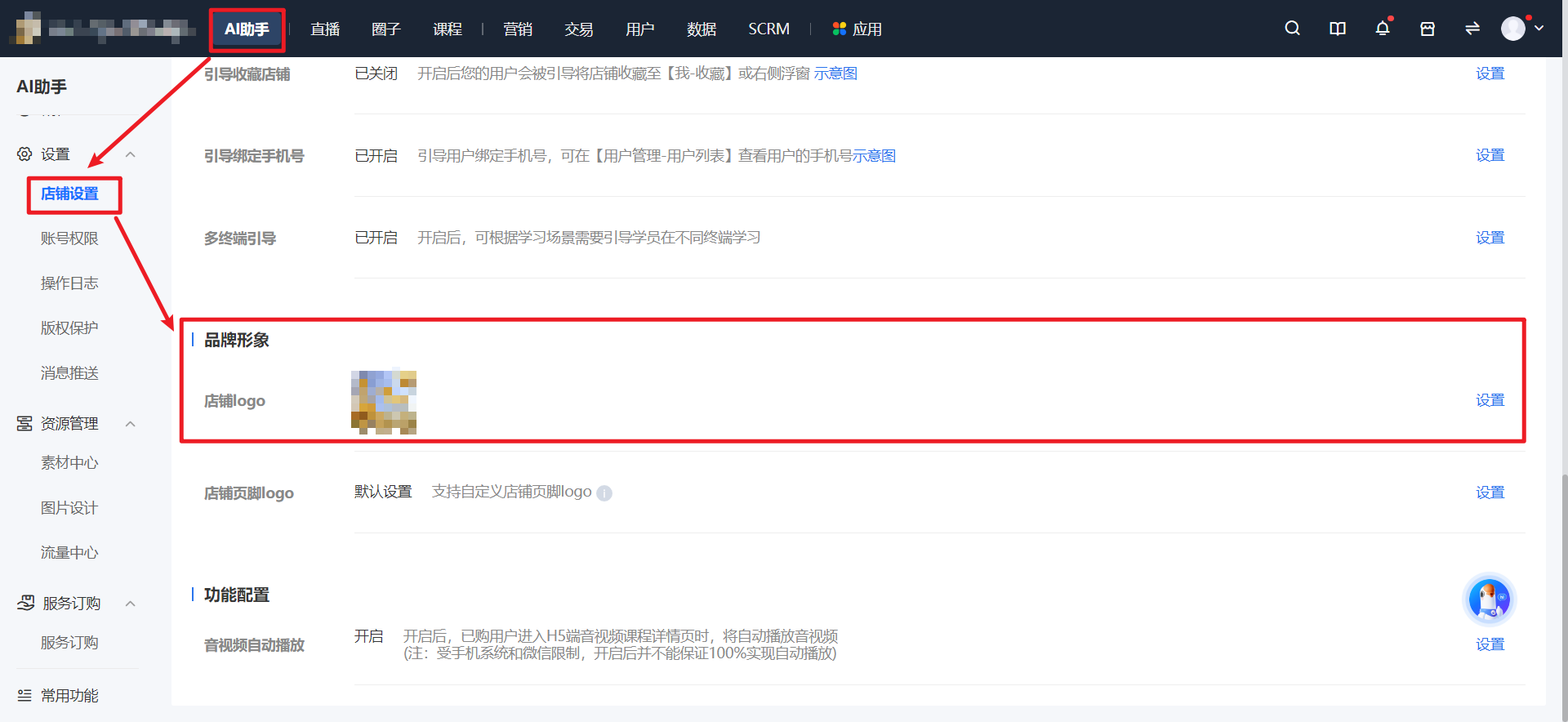
Task: Switch to the 直播 top menu
Action: point(325,29)
